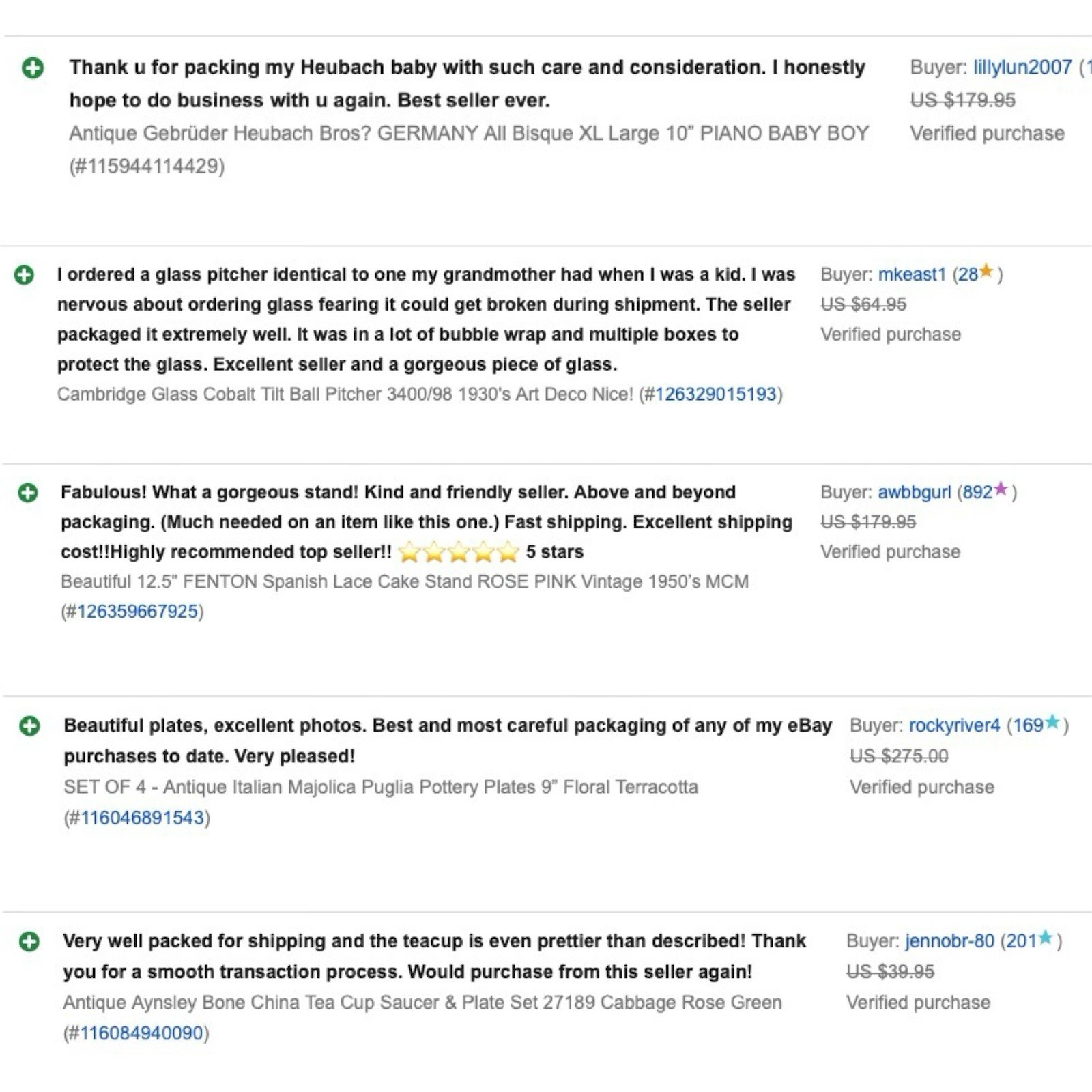The height and width of the screenshot is (1092, 1092).
Task: Click the five gold stars in awbbgurl's review
Action: (459, 551)
